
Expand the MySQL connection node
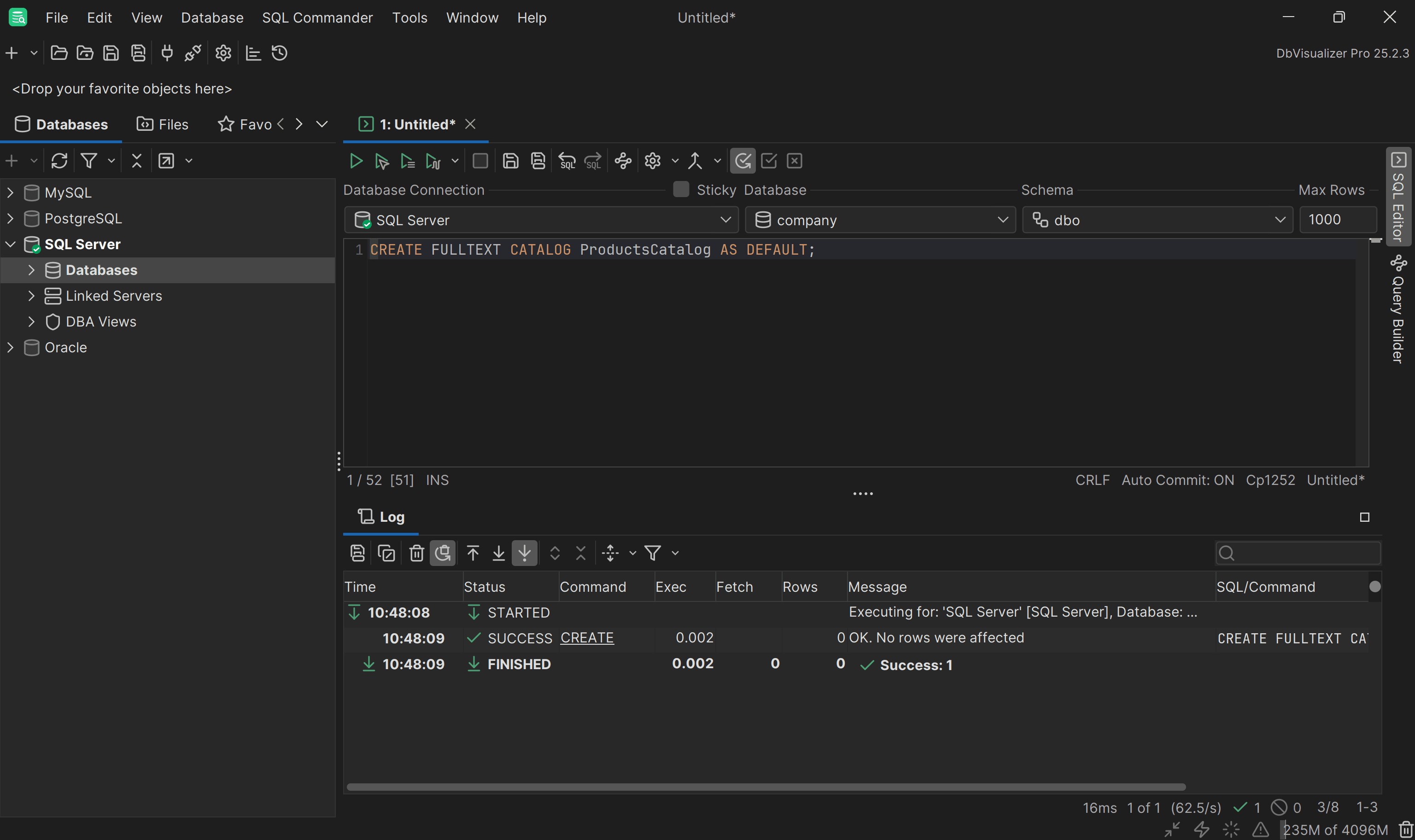coord(10,192)
